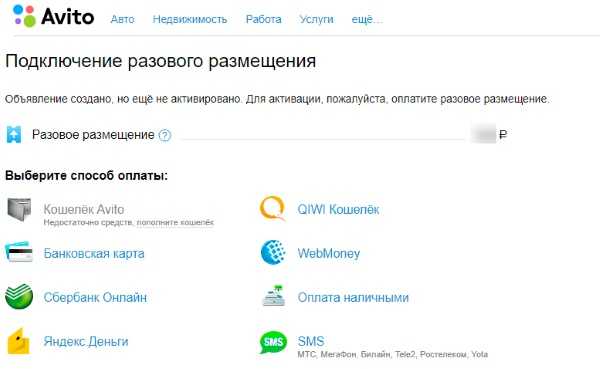This screenshot has height=369, width=600.
Task: Click the пополните кошелёк link
Action: pos(175,222)
